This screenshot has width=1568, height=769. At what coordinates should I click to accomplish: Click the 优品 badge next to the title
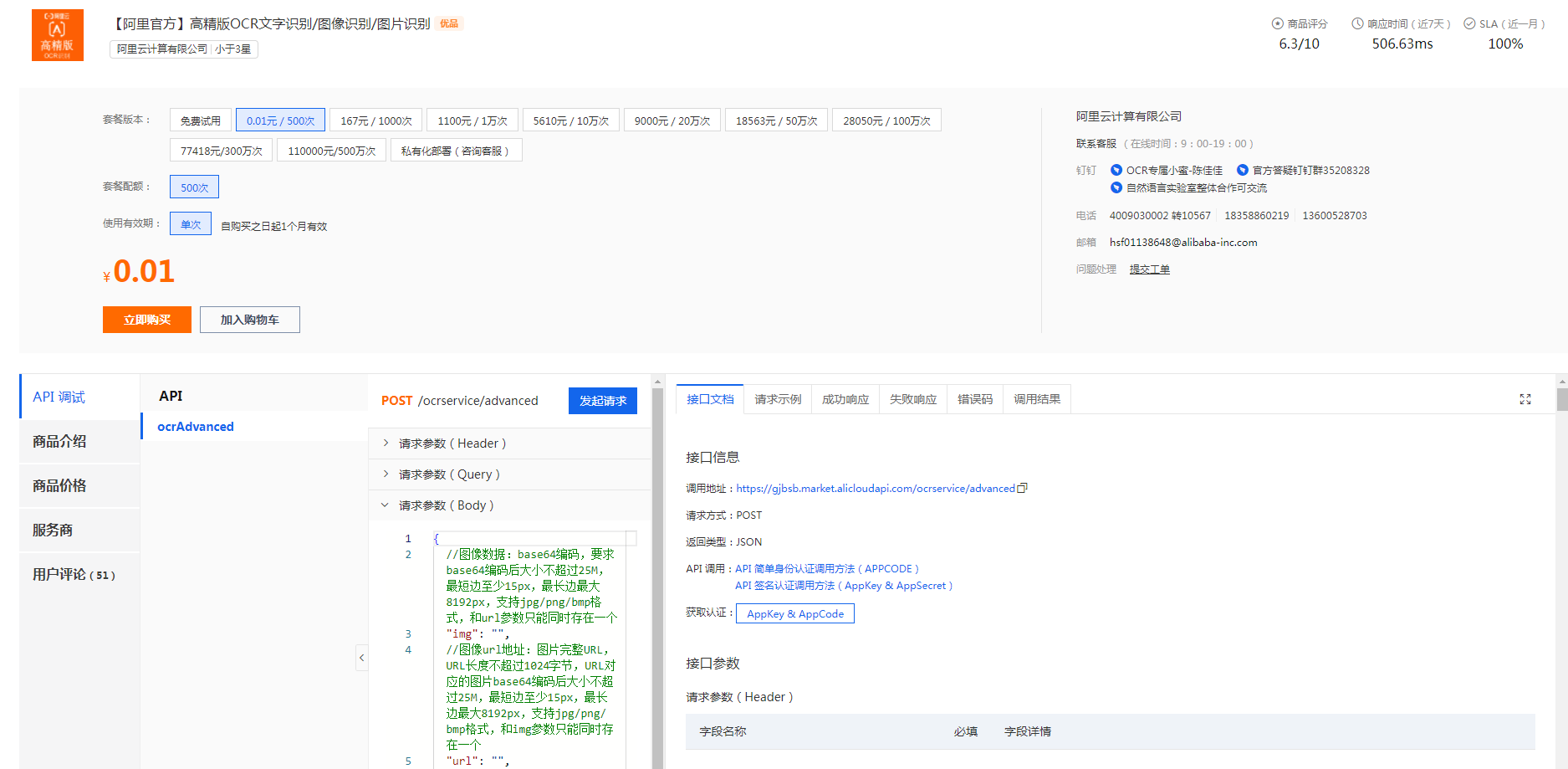point(449,23)
